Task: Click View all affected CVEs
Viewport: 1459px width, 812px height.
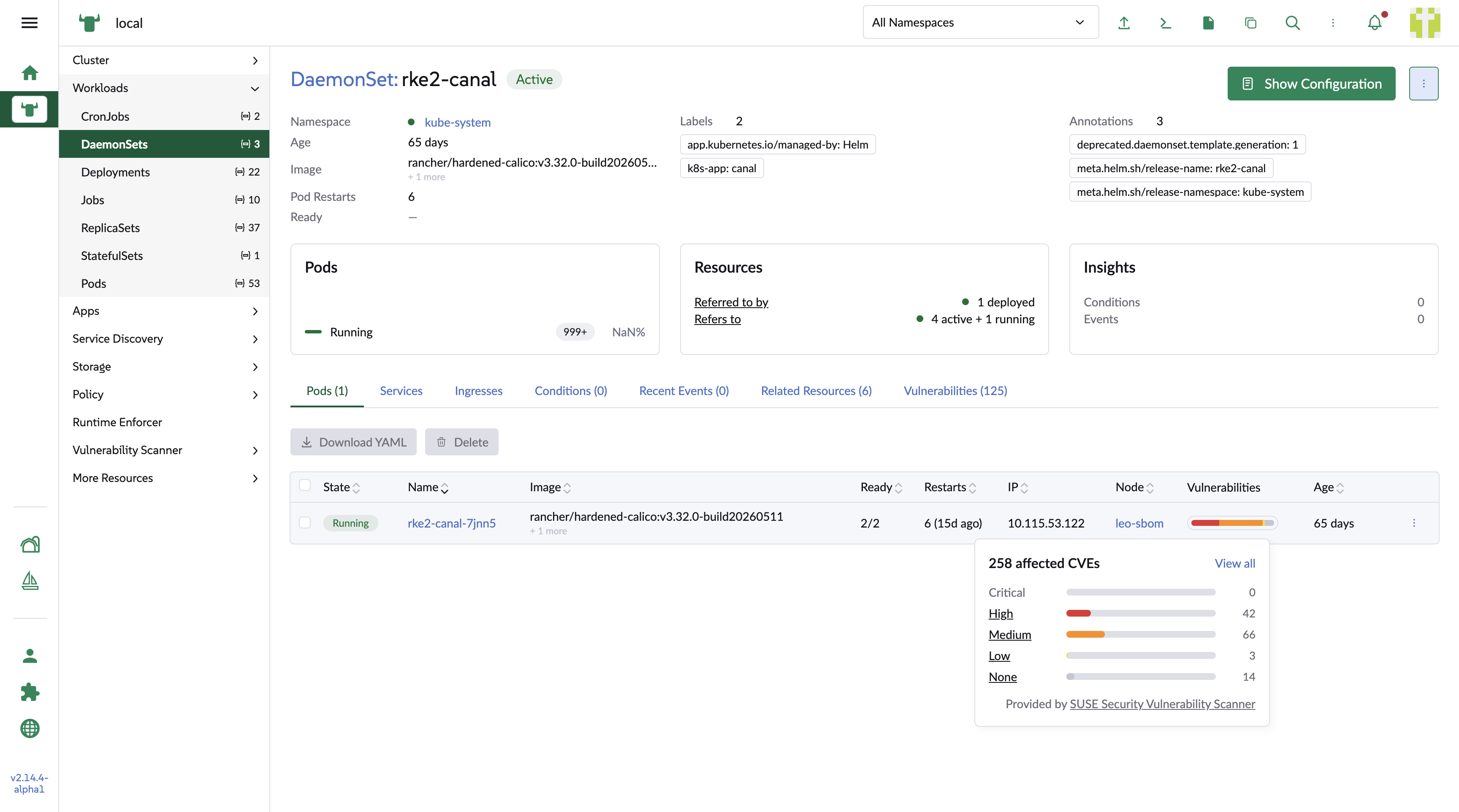Action: (x=1235, y=563)
